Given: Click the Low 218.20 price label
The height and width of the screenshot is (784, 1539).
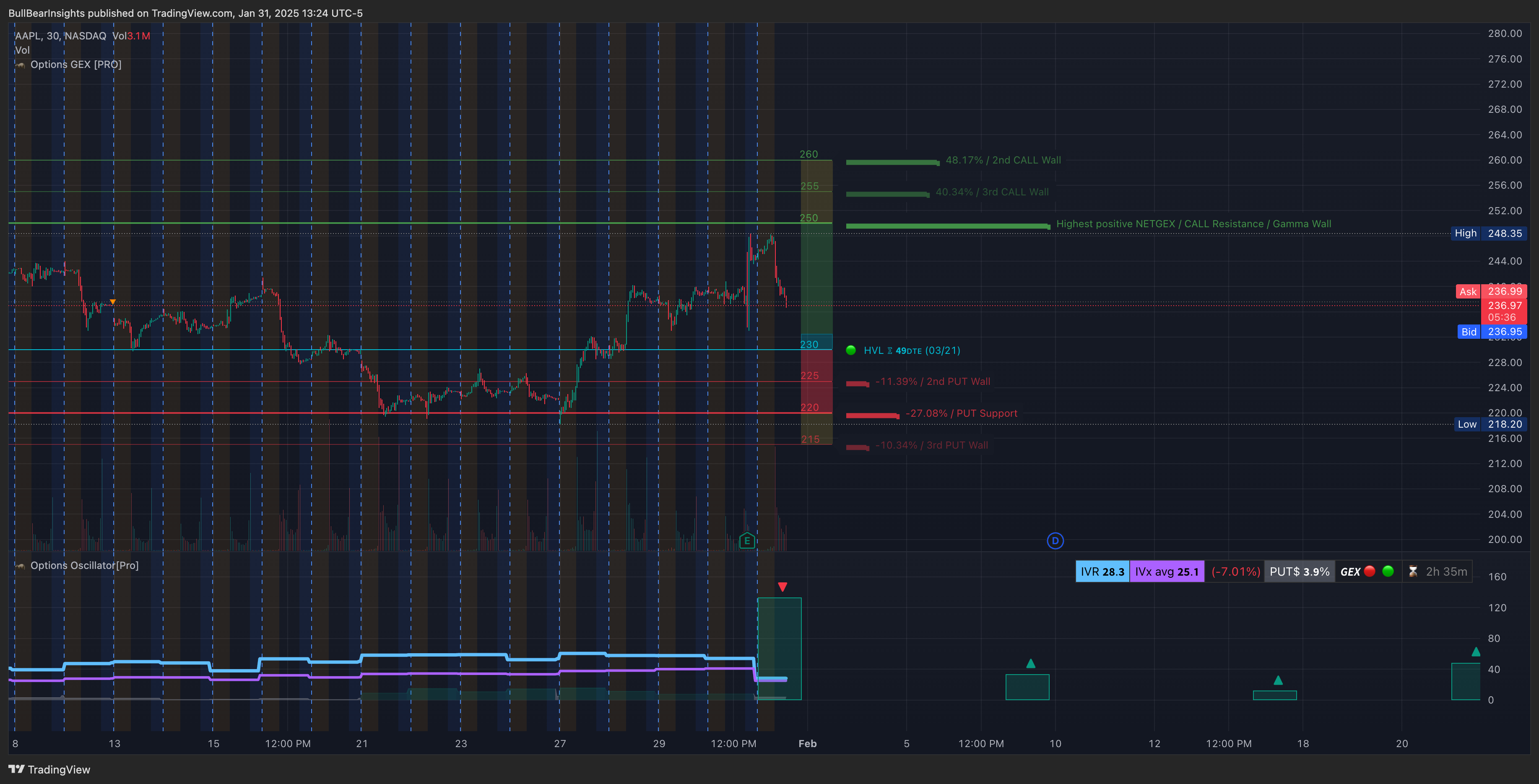Looking at the screenshot, I should point(1490,424).
